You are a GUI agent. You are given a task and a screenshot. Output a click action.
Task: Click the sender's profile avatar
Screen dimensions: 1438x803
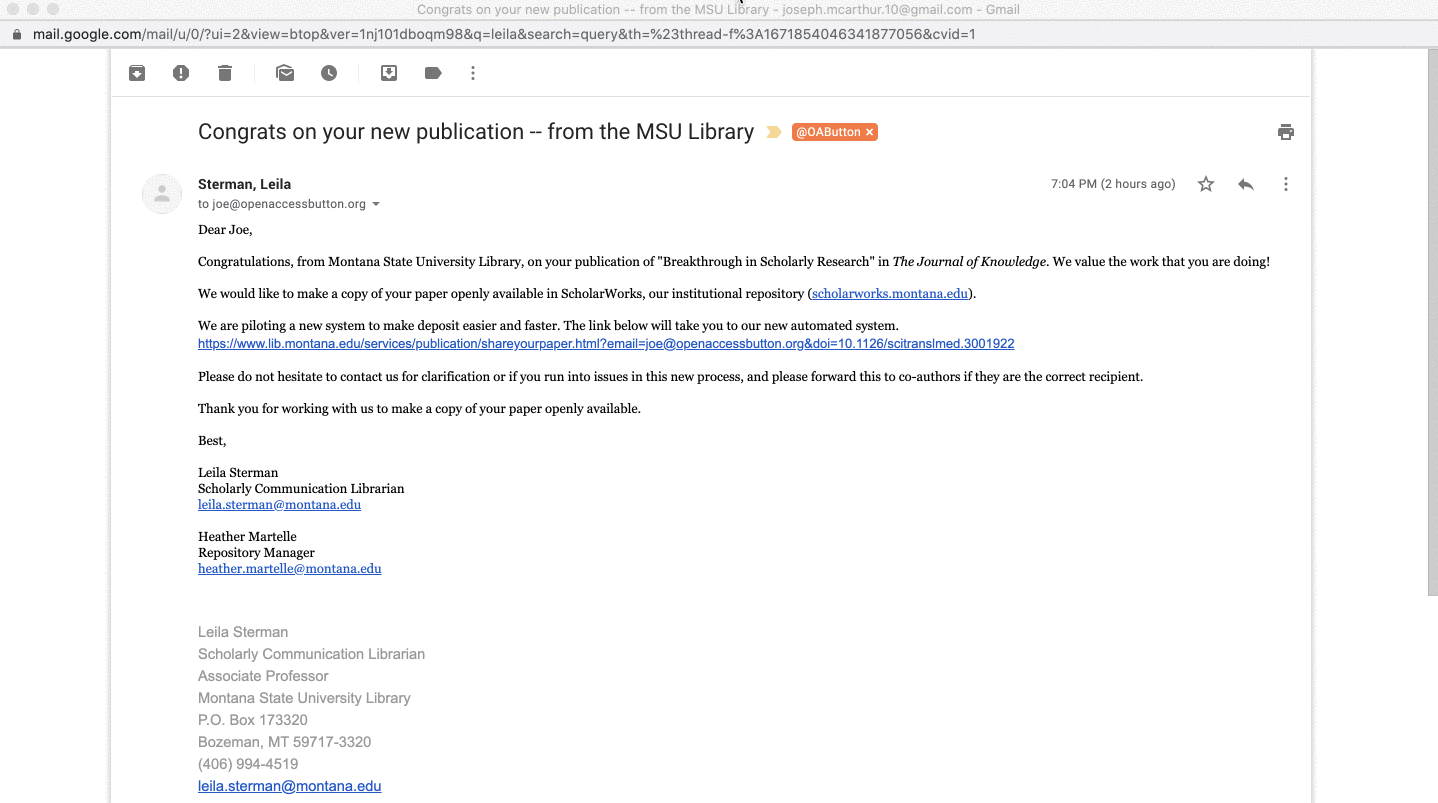162,194
